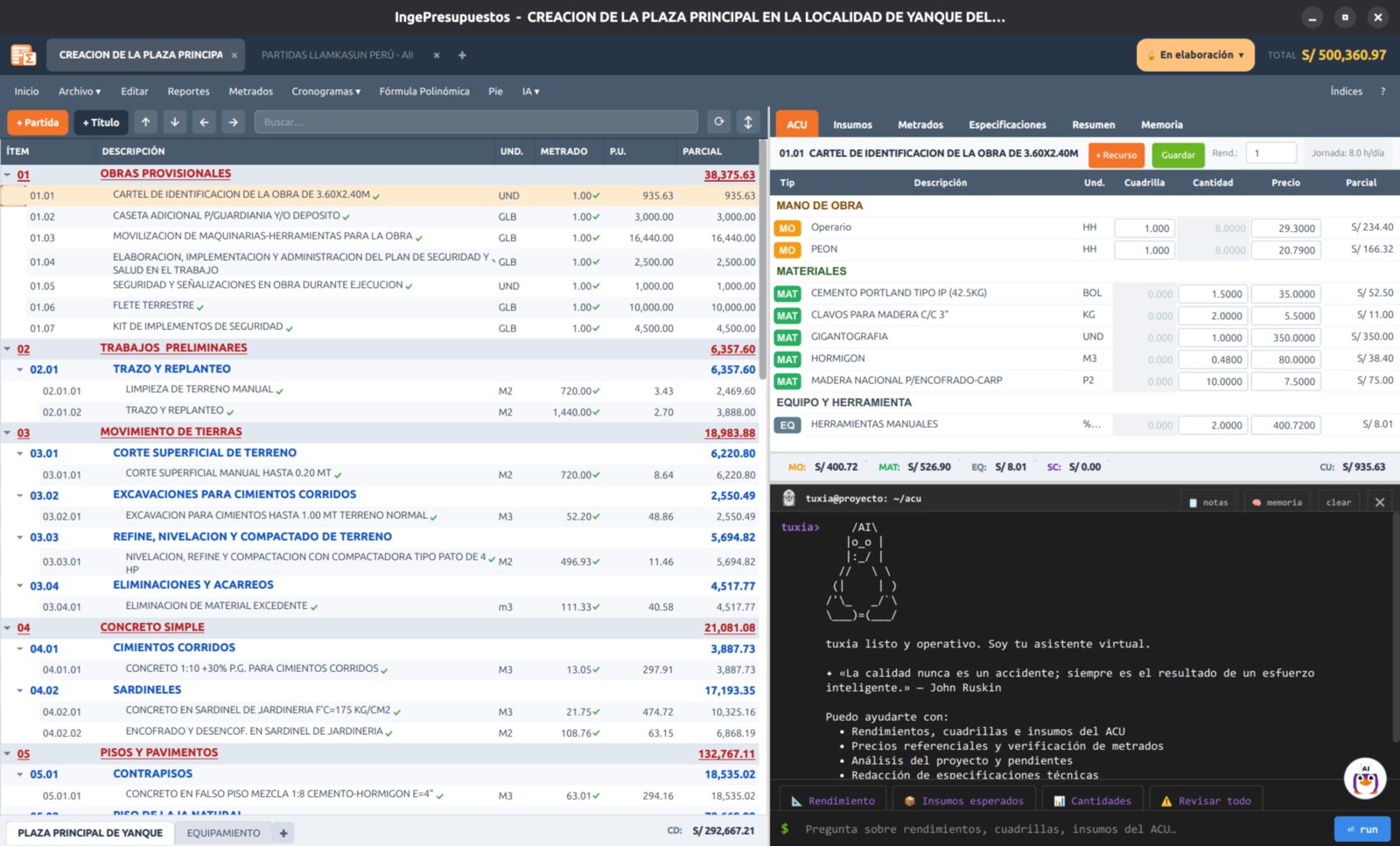Screen dimensions: 1400x846
Task: Open the Archivo menu
Action: pyautogui.click(x=80, y=91)
